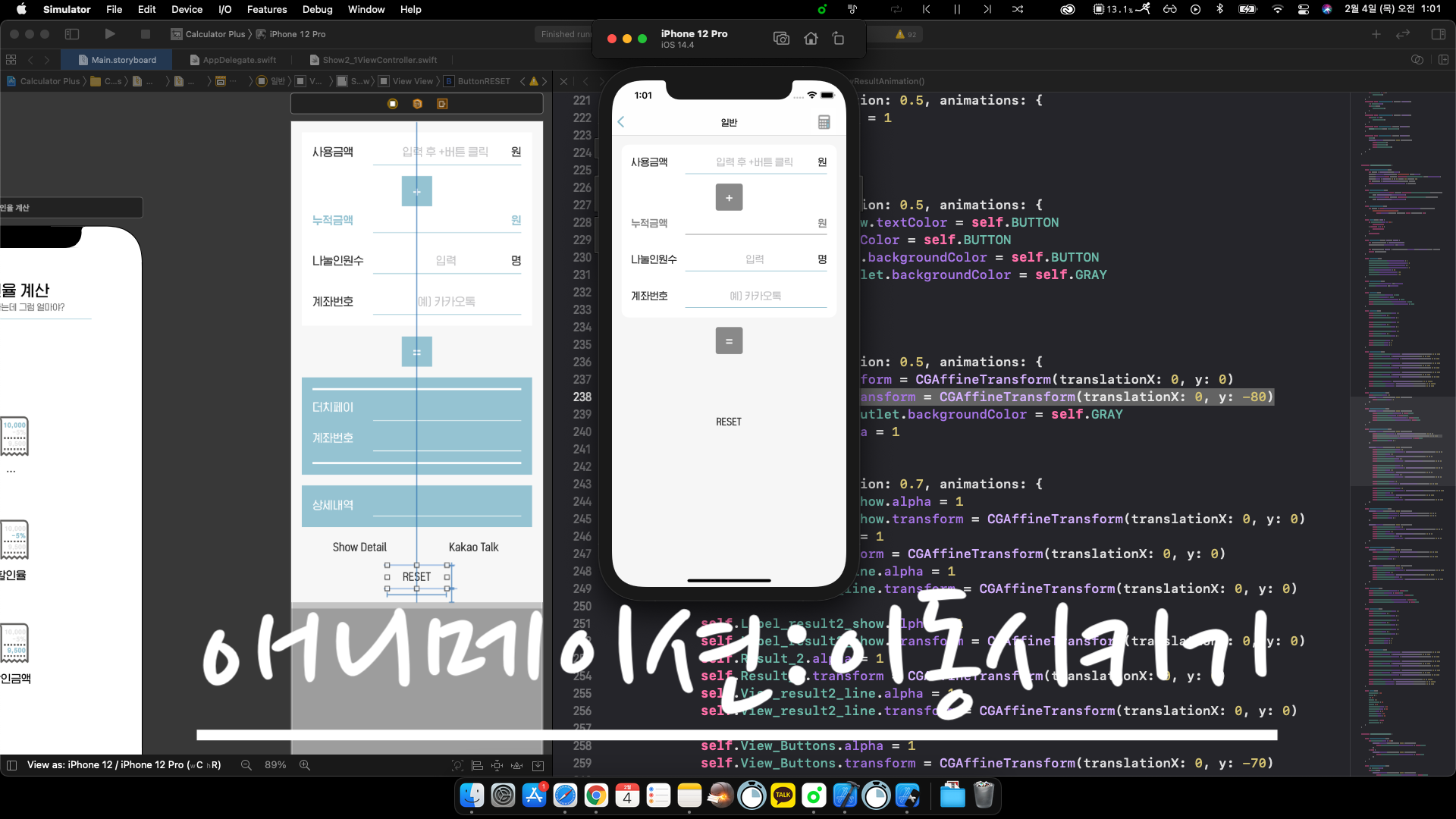The width and height of the screenshot is (1456, 819).
Task: Zoom out the storyboard canvas
Action: [246, 765]
